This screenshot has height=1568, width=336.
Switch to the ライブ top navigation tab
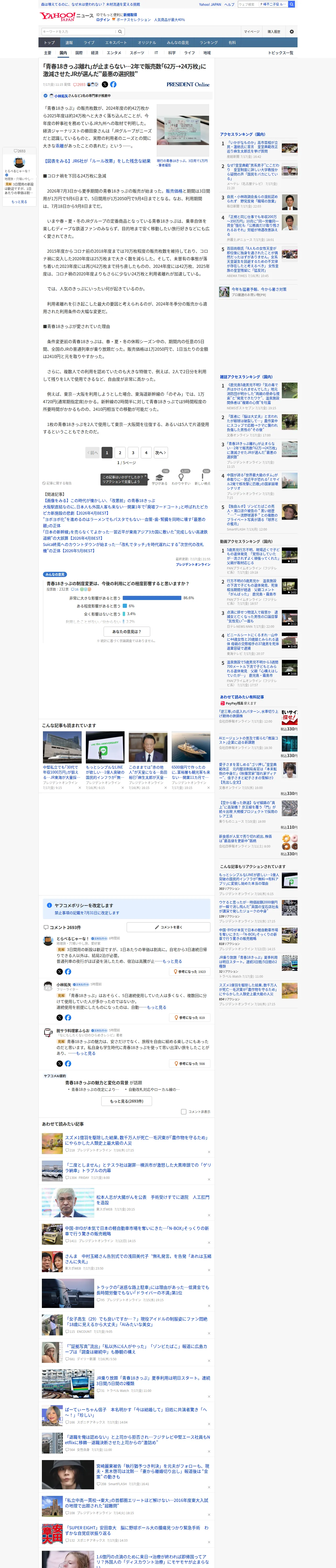tap(89, 43)
